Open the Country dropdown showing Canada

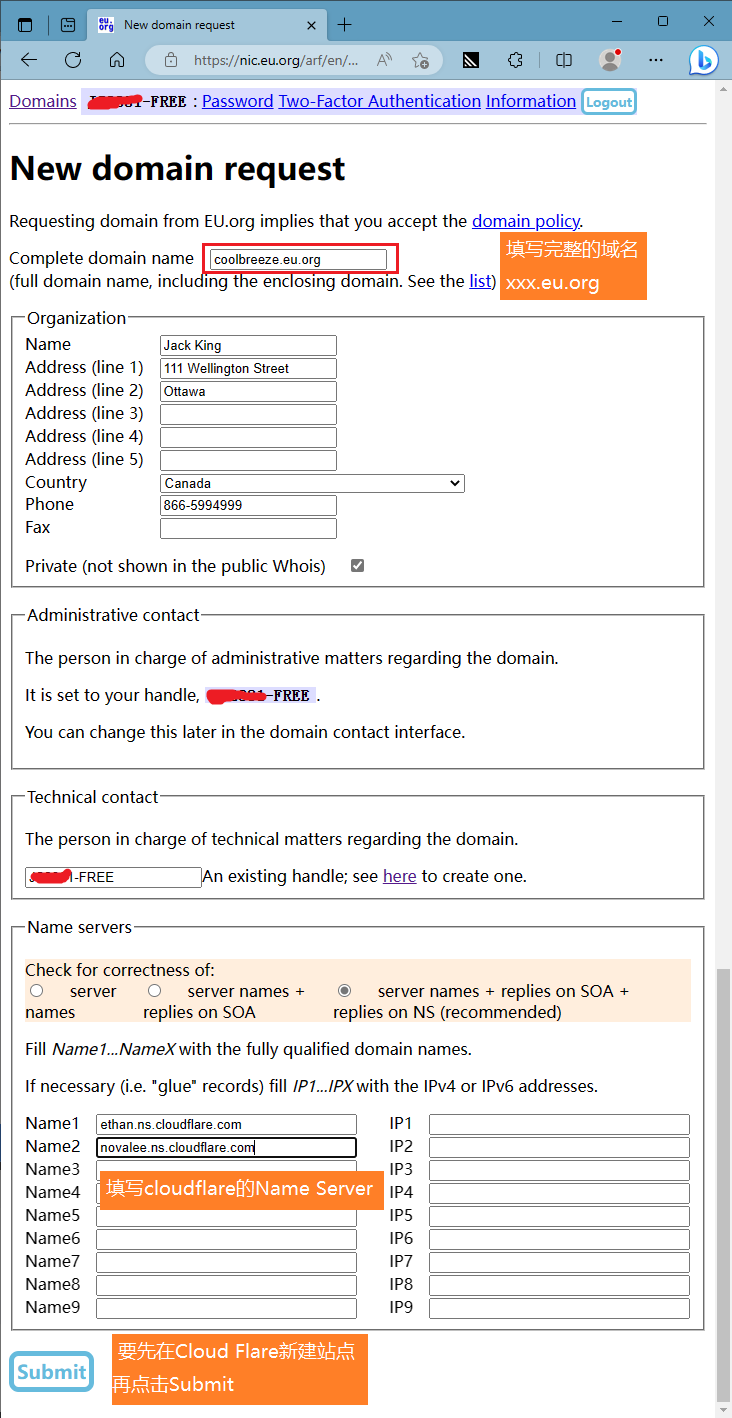[313, 483]
